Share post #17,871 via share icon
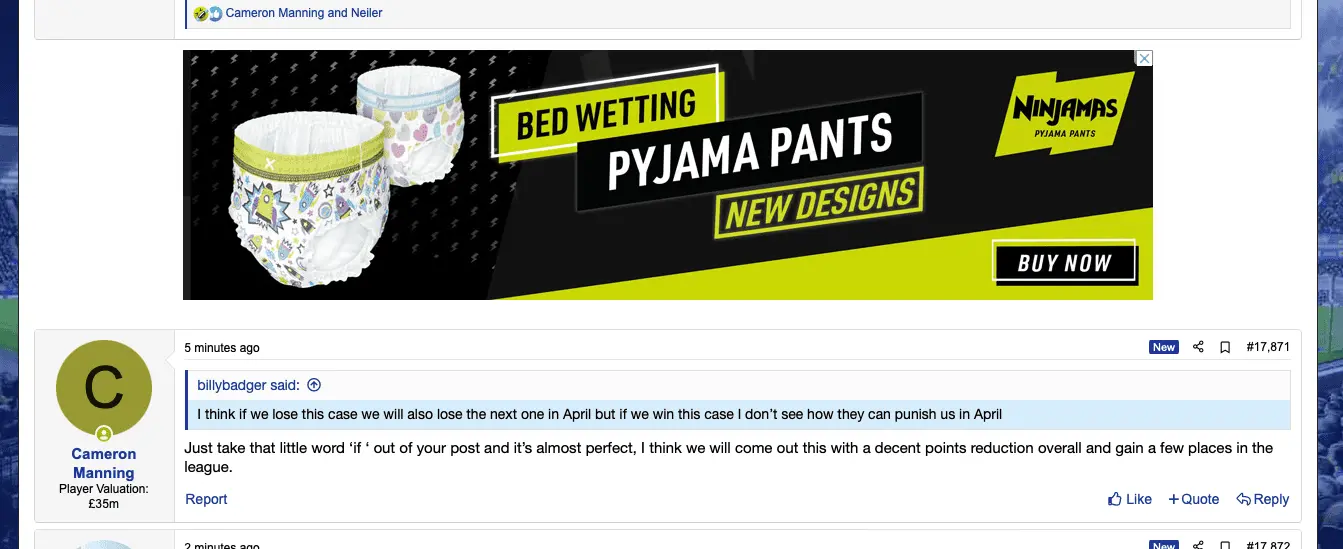The image size is (1343, 549). click(x=1198, y=347)
